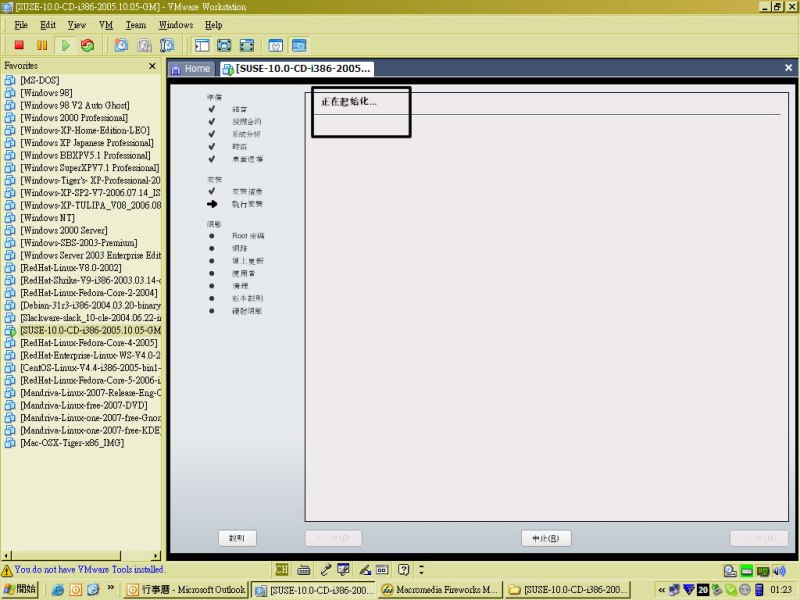Select [RedHat-Linux-V8.0-2002] favorite
This screenshot has width=800, height=600.
click(x=71, y=268)
